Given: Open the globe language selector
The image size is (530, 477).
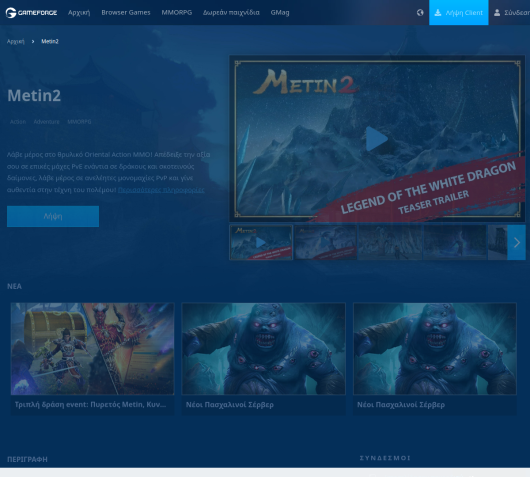Looking at the screenshot, I should (420, 13).
